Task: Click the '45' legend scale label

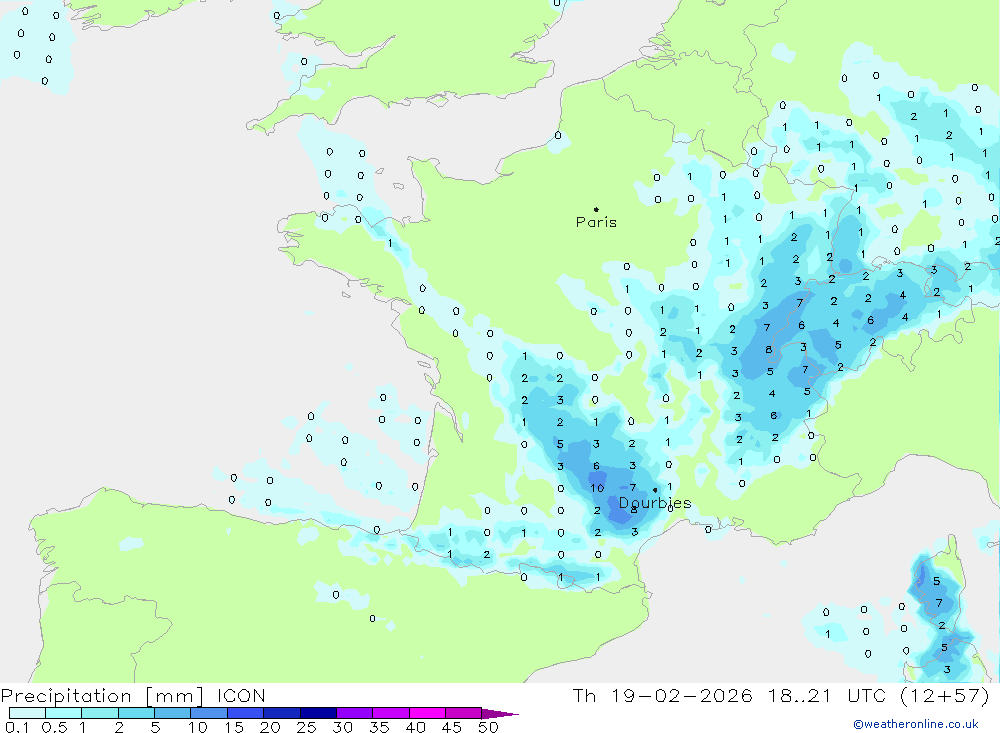Action: point(452,727)
